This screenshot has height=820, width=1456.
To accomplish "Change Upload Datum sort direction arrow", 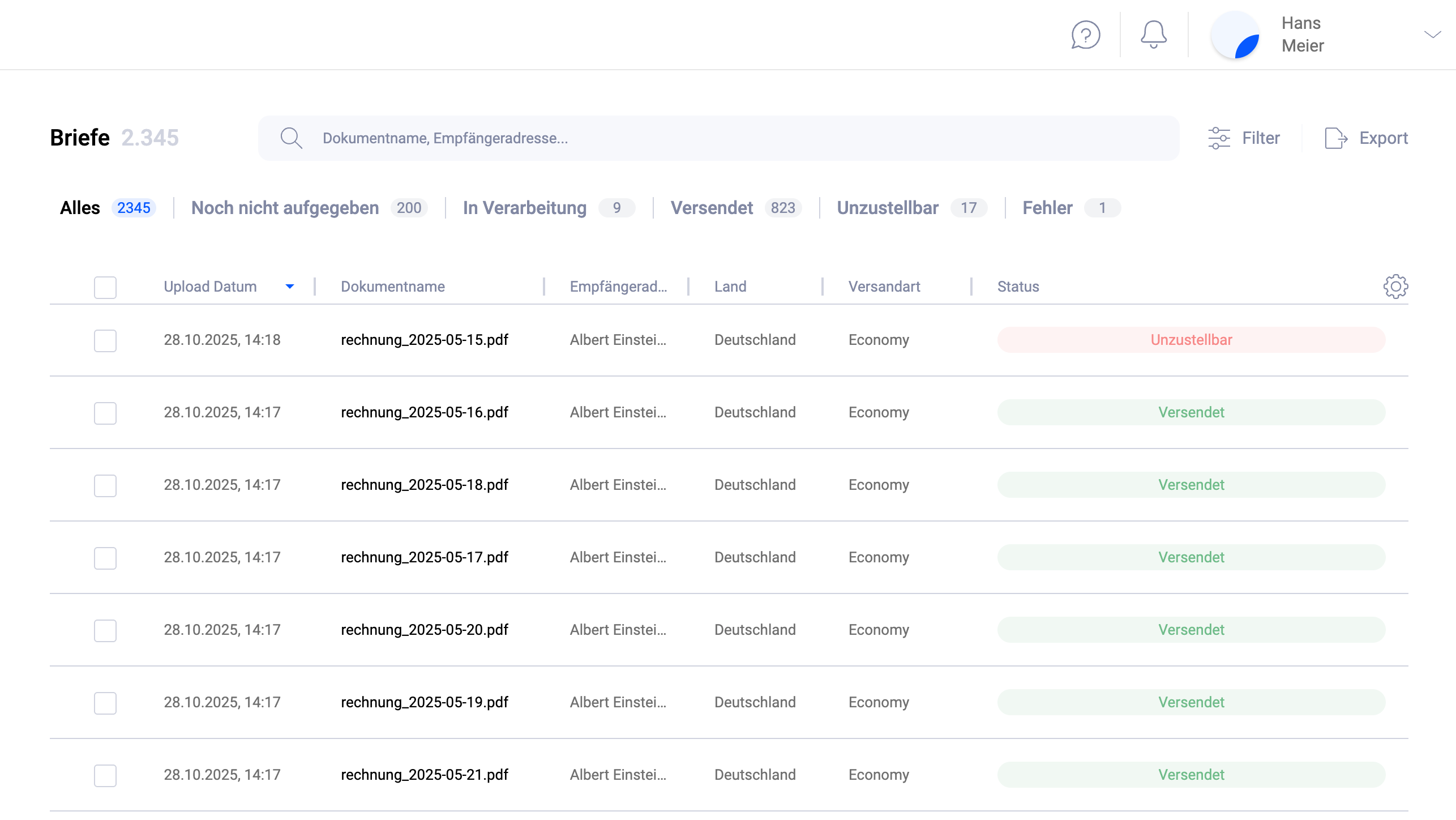I will (x=290, y=287).
